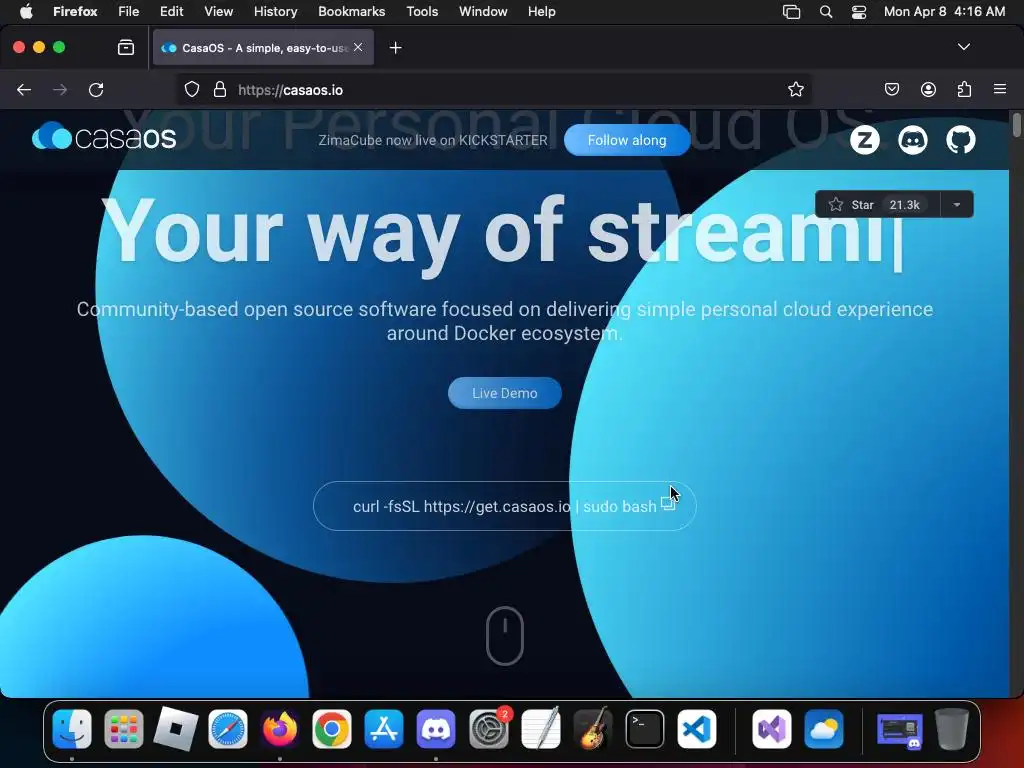Click the browser forward arrow

click(x=60, y=89)
